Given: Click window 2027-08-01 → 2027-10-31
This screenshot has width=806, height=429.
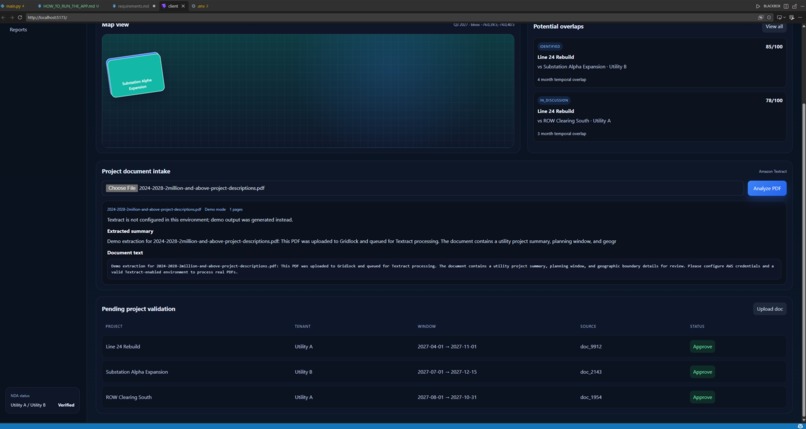Looking at the screenshot, I should coord(447,397).
